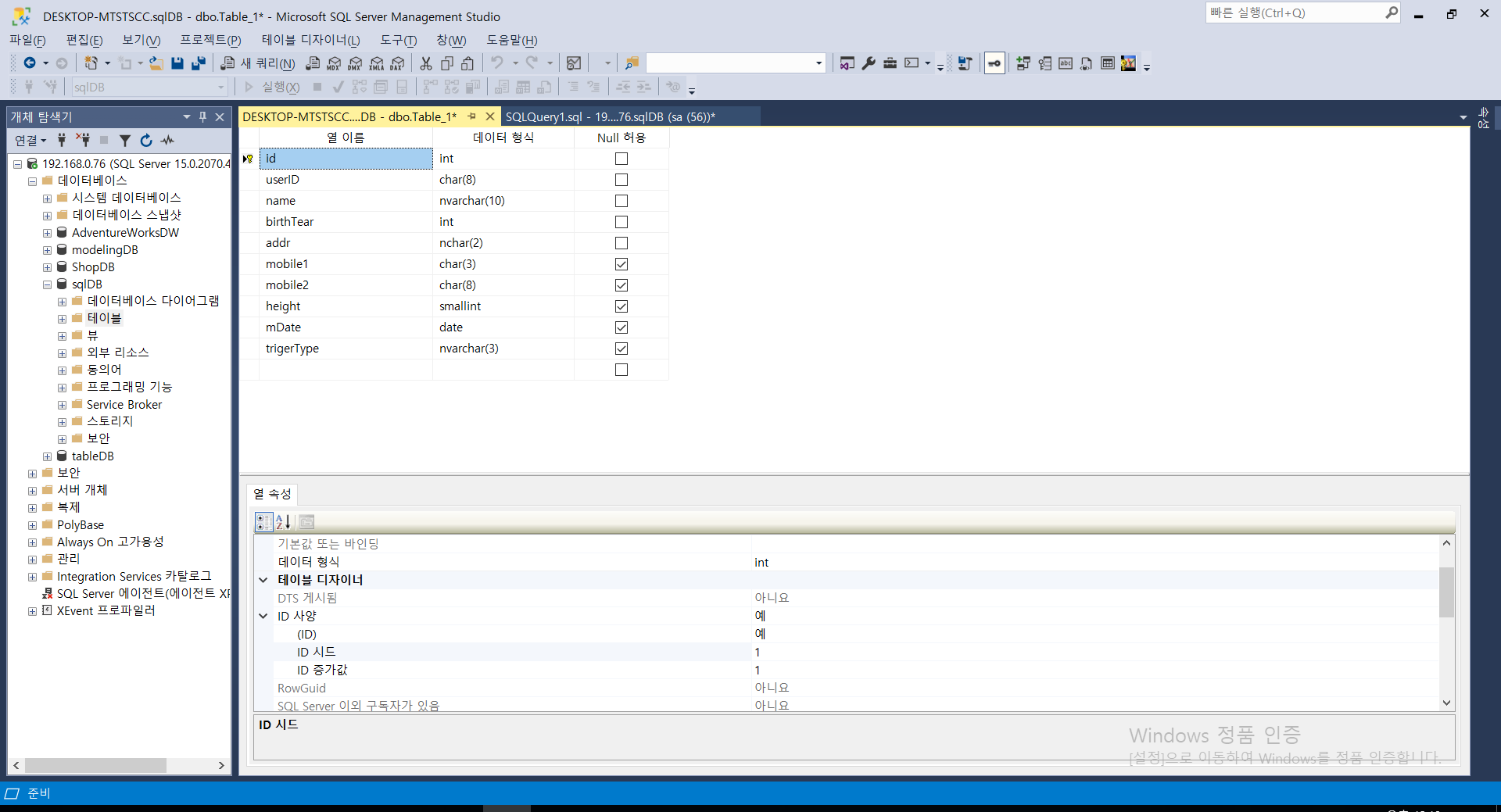The image size is (1501, 812).
Task: Click the Manage Check Constraints icon
Action: (1108, 63)
